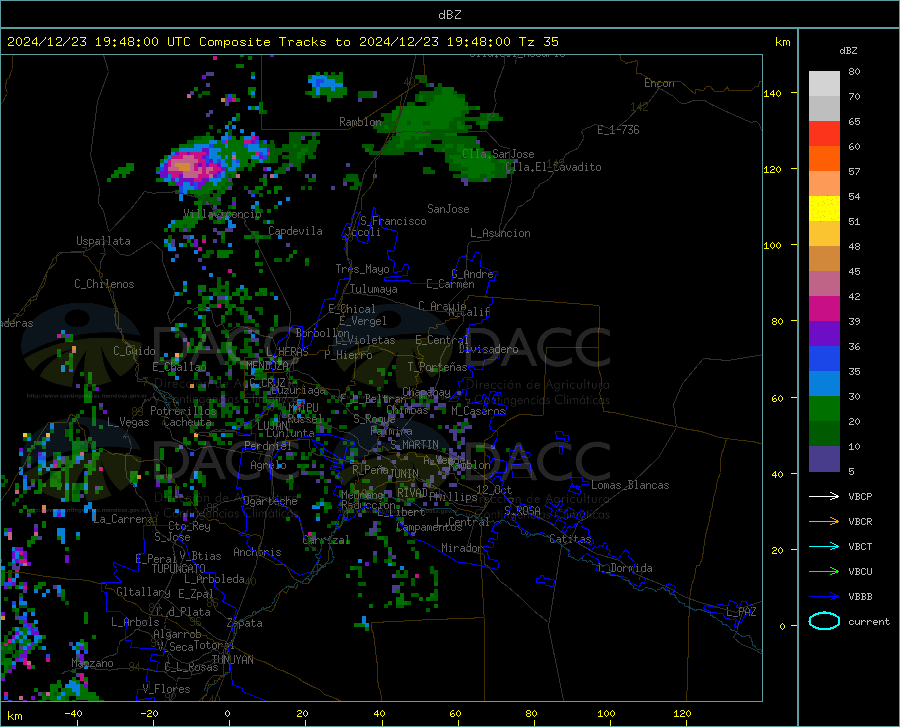Click the TUNUYAN label on the map
The image size is (900, 727).
(232, 660)
